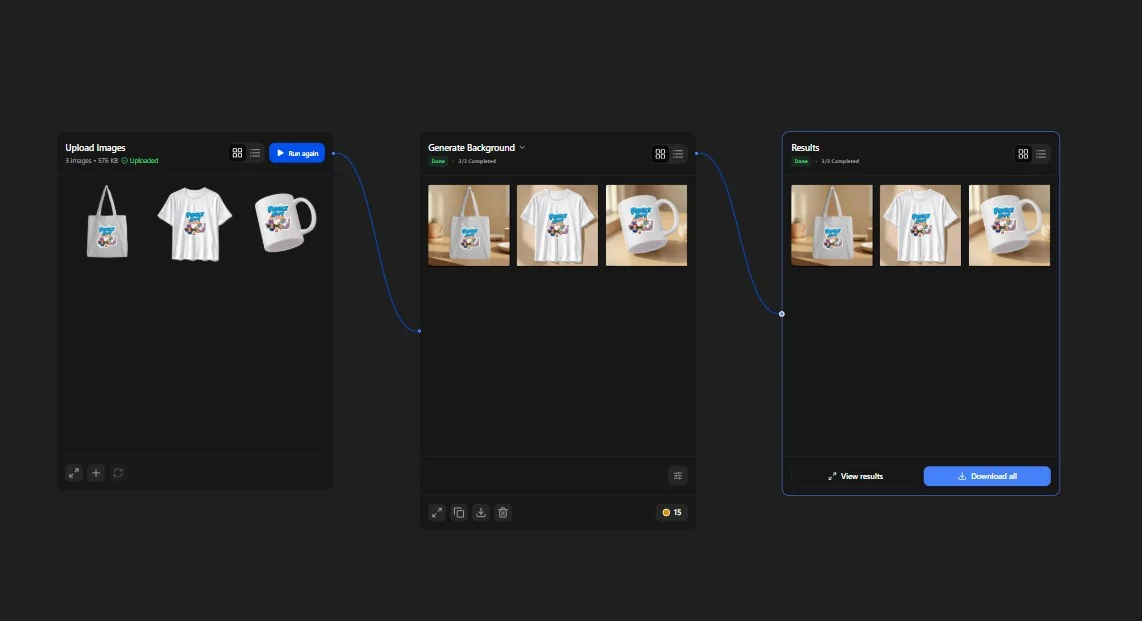Switch Generate Background panel to grid view
Screen dimensions: 1142x621
[x=660, y=154]
